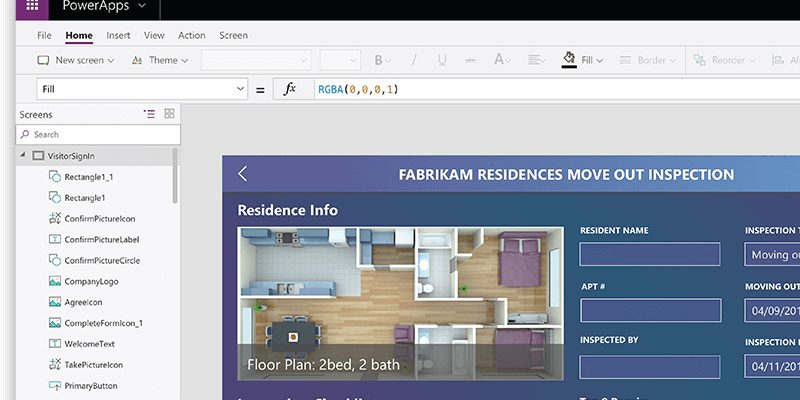
Task: Open the Insert tab
Action: [118, 35]
